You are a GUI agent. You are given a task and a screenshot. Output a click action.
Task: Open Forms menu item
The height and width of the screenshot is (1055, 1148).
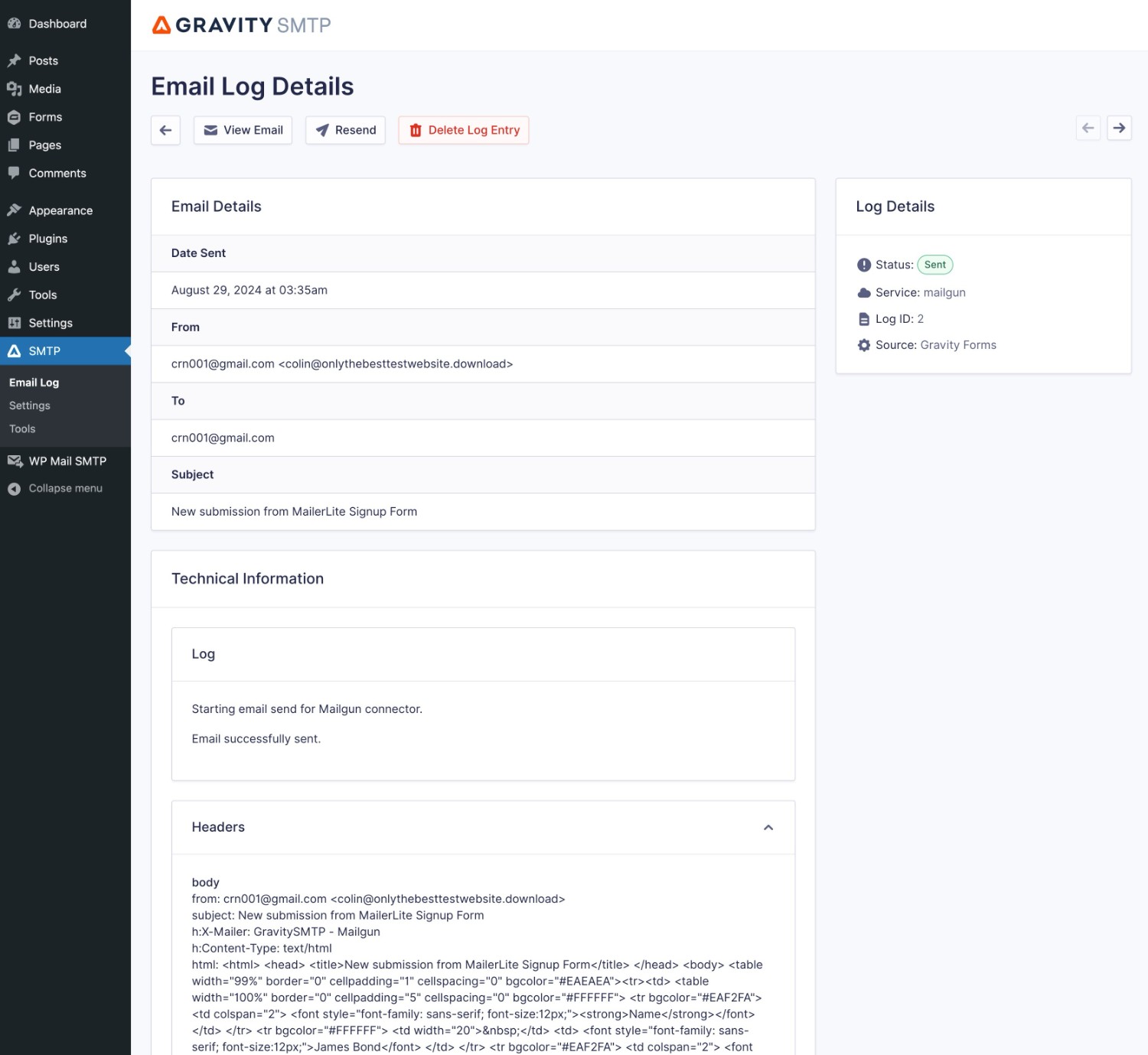[65, 117]
